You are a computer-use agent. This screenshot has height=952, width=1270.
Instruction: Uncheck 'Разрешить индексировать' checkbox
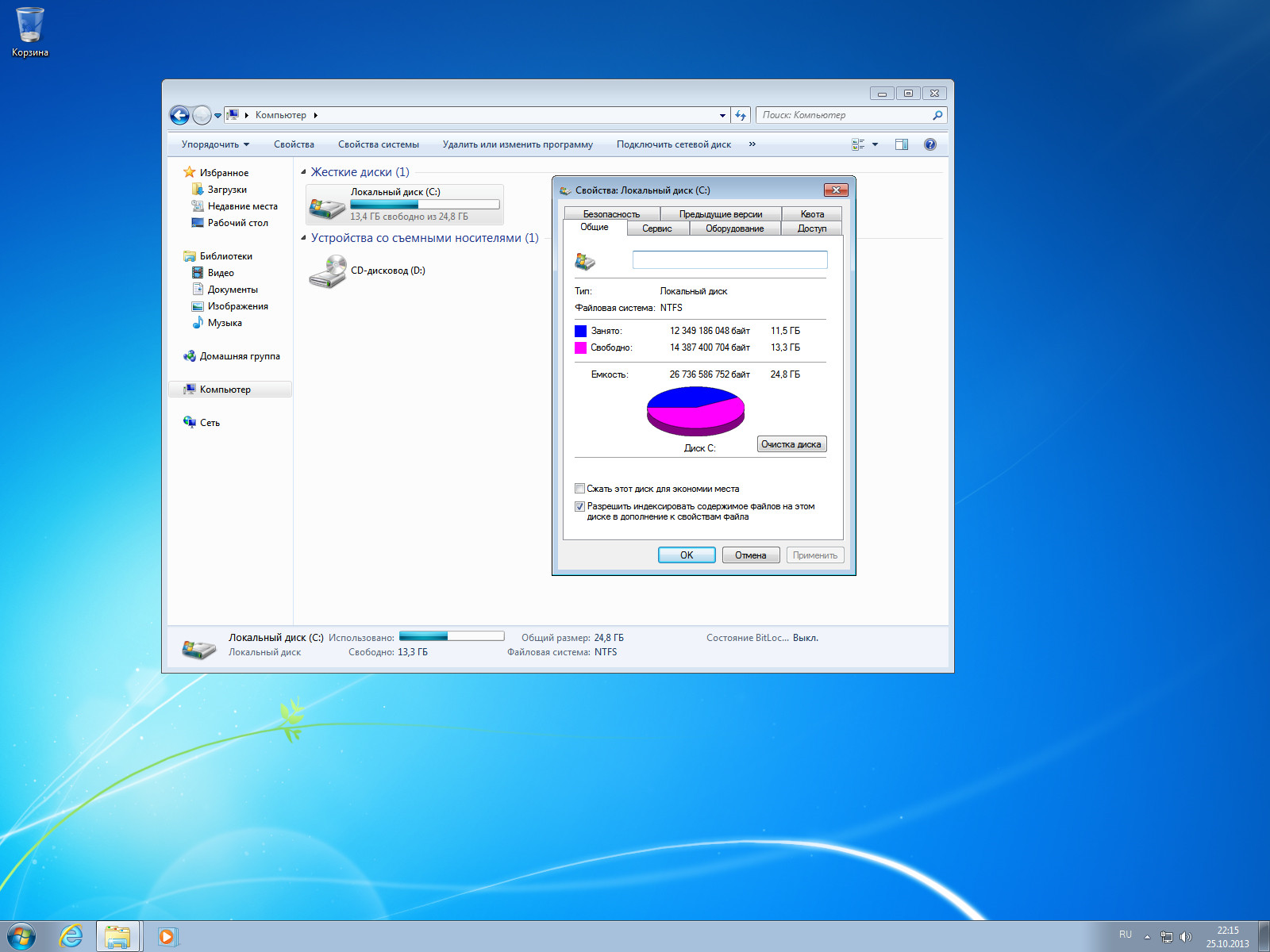(x=579, y=506)
